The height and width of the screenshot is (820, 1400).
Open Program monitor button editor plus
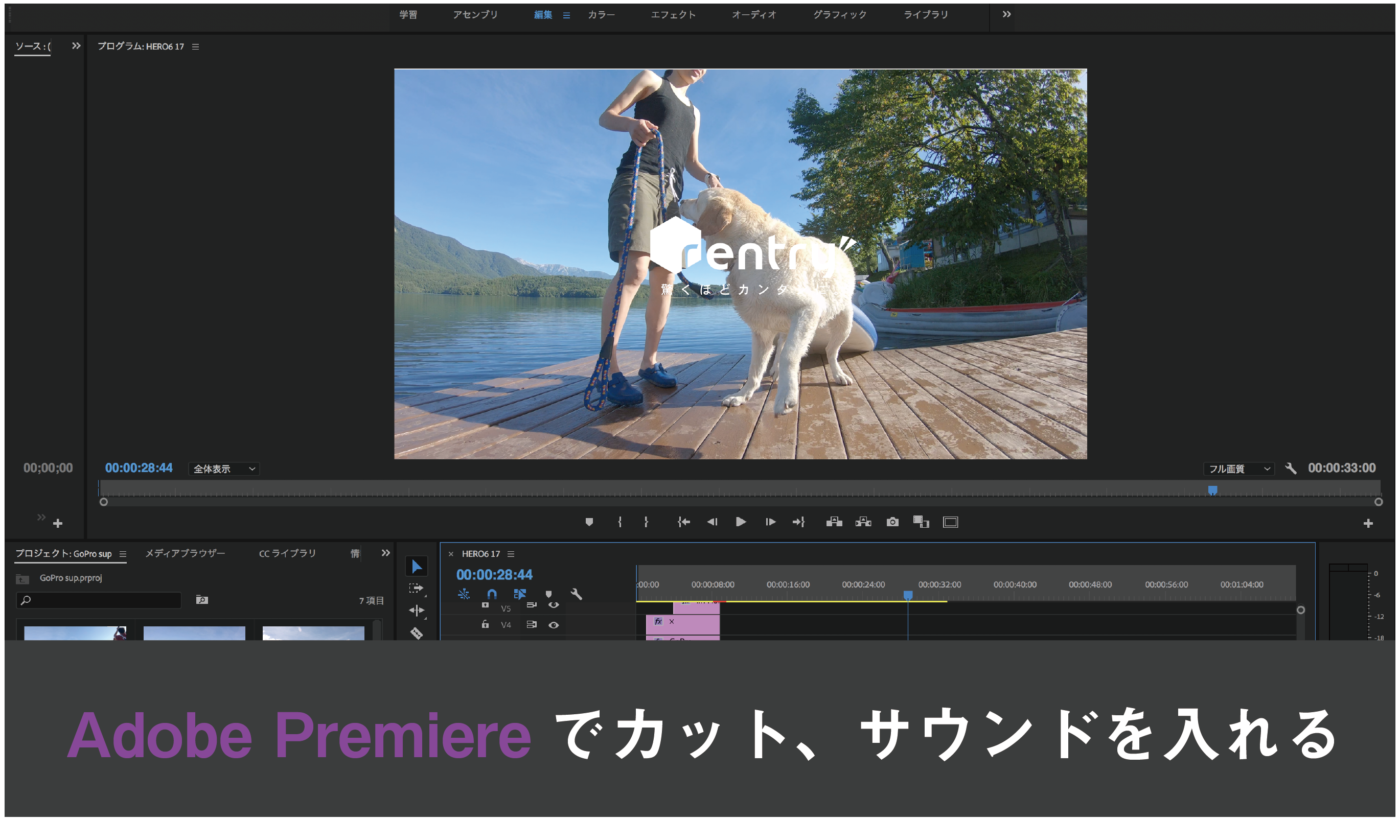tap(1368, 523)
